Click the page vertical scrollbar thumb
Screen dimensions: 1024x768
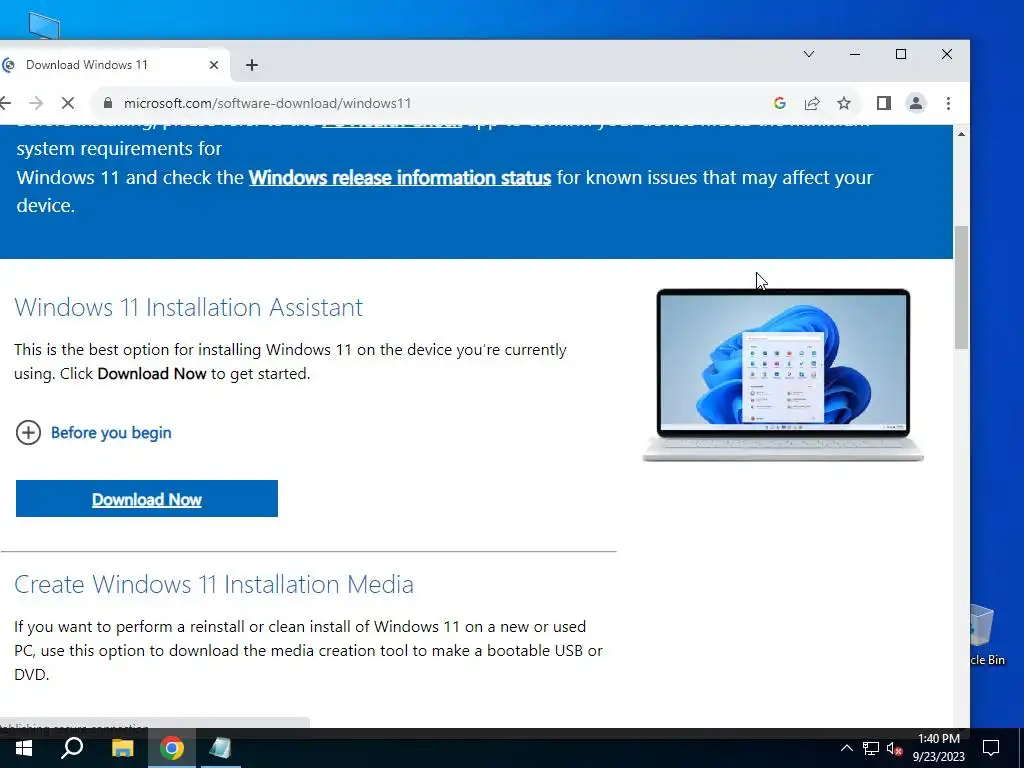pos(961,287)
